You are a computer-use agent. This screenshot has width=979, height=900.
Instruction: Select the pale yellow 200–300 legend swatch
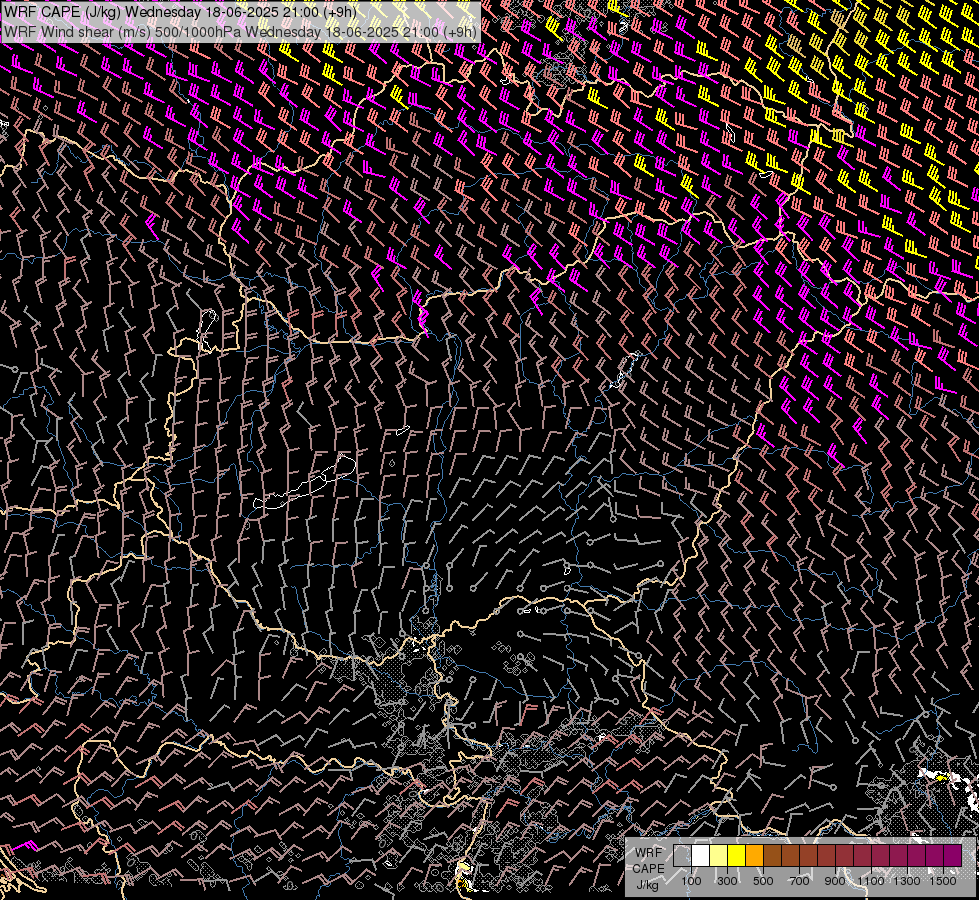coord(719,856)
